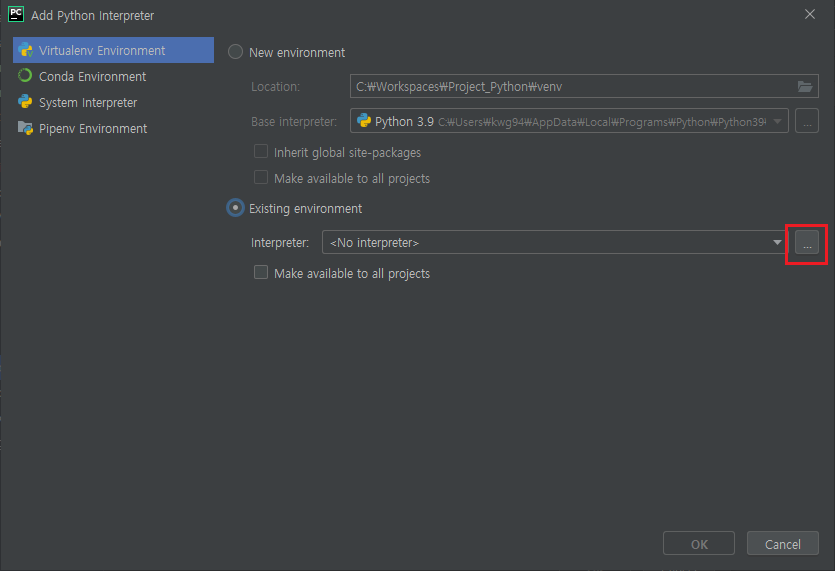Click the <No interpreter> combo box
Image resolution: width=835 pixels, height=571 pixels.
coord(554,242)
